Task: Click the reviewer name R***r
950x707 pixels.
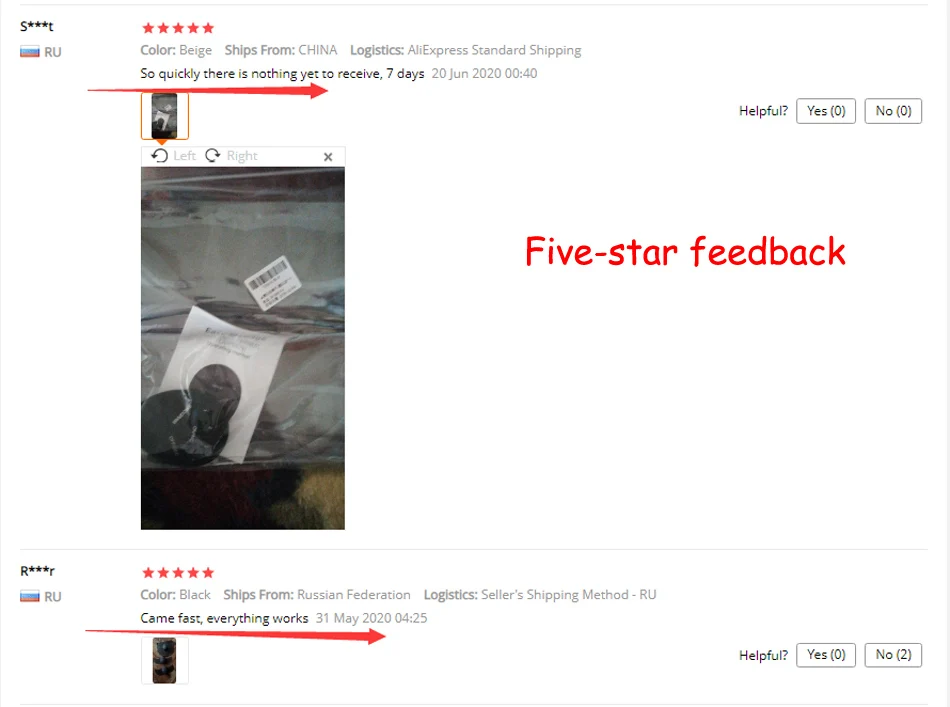Action: (x=38, y=571)
